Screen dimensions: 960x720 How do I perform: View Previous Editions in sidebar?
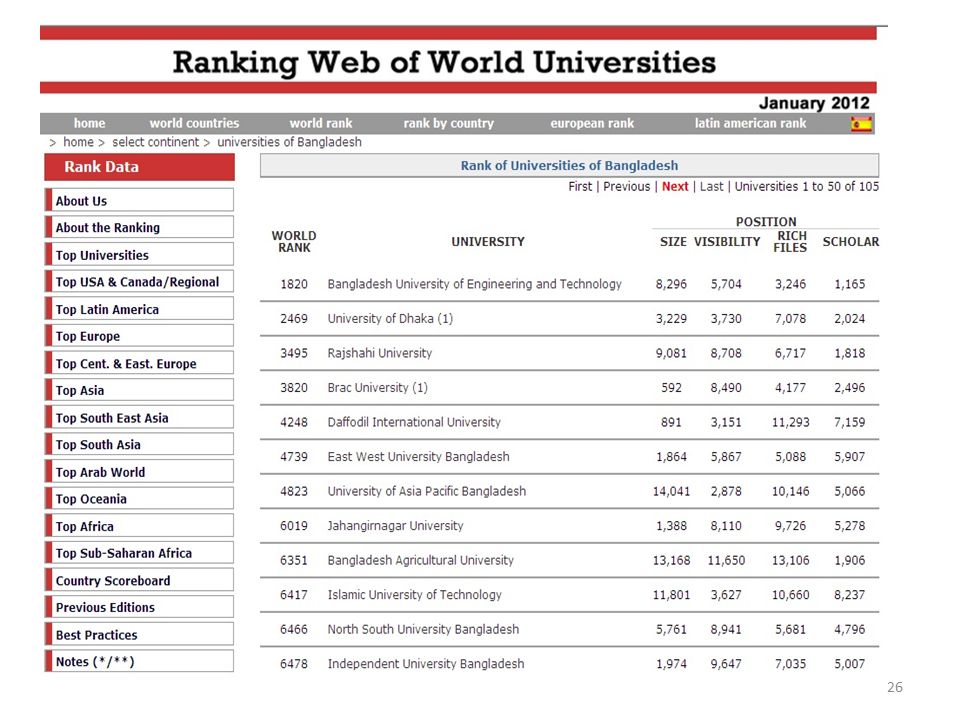click(x=140, y=607)
